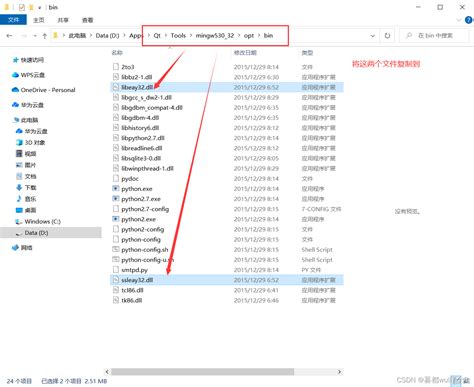Select libwinpthread-1.dll in the list

point(227,168)
